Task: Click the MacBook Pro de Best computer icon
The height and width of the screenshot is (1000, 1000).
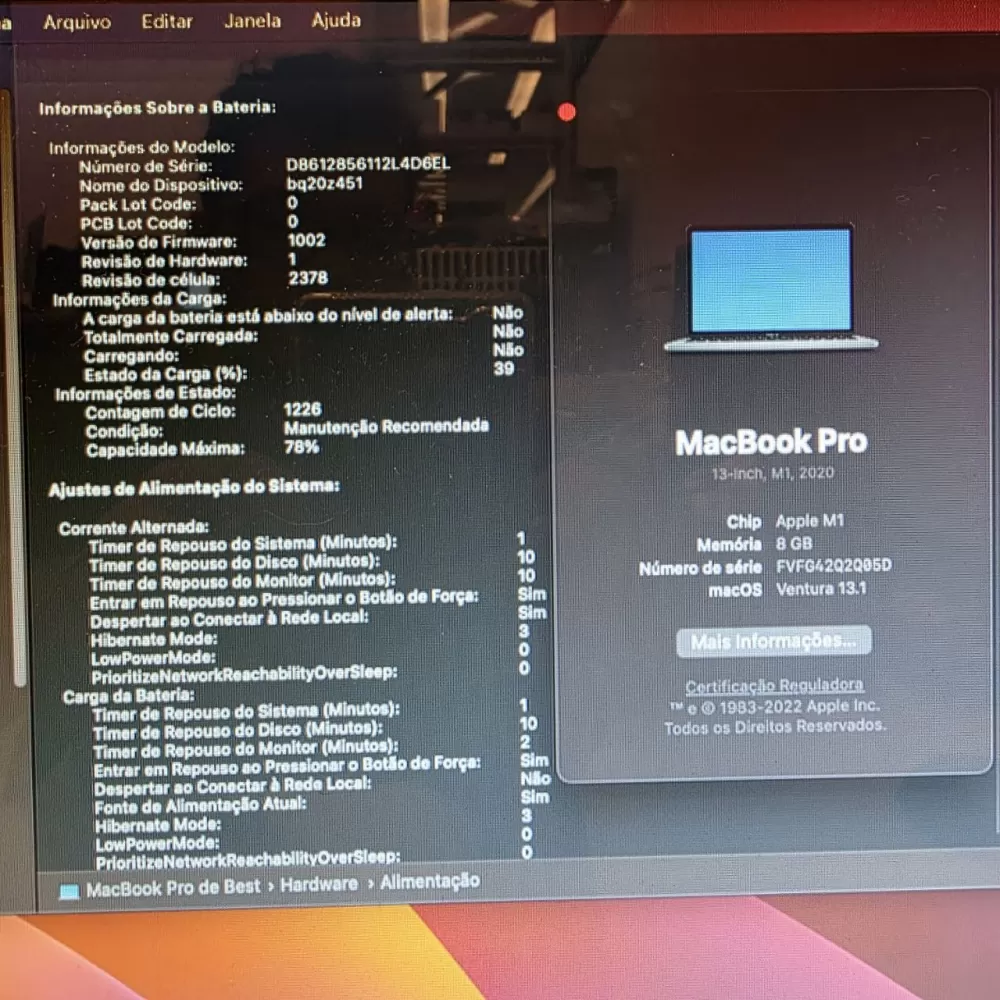Action: (x=69, y=891)
